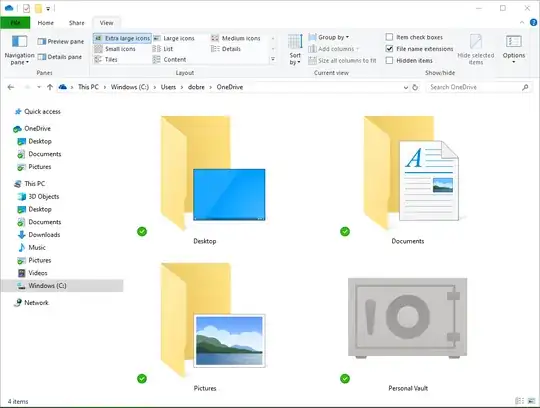This screenshot has width=540, height=408.
Task: Click This PC in the address bar
Action: [x=88, y=87]
